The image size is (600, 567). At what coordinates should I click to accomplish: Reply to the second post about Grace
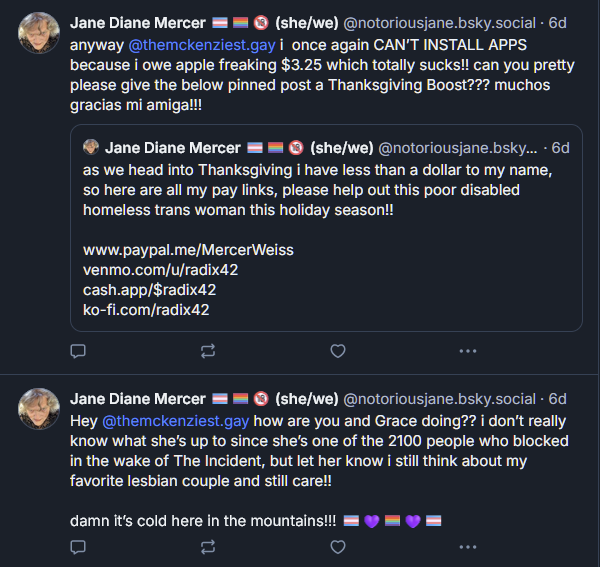pyautogui.click(x=78, y=547)
